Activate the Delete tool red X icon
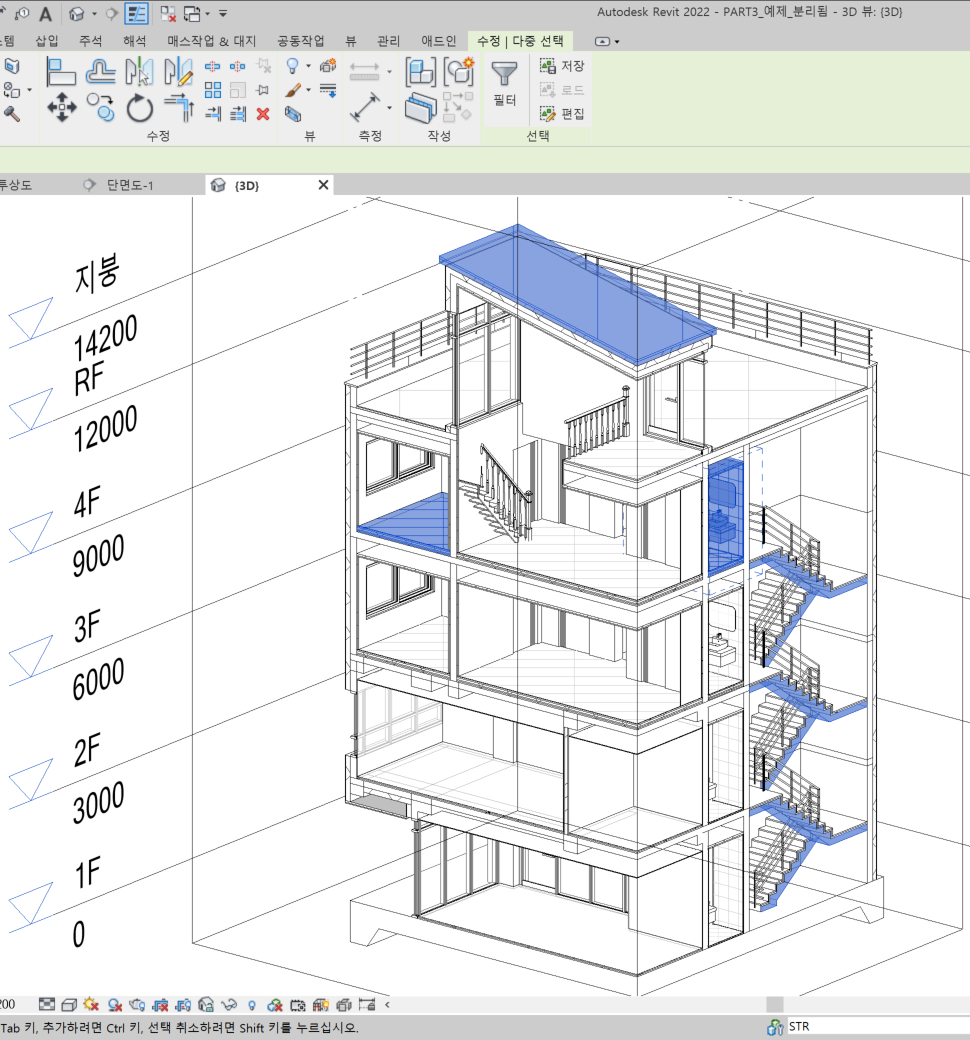970x1040 pixels. point(262,114)
